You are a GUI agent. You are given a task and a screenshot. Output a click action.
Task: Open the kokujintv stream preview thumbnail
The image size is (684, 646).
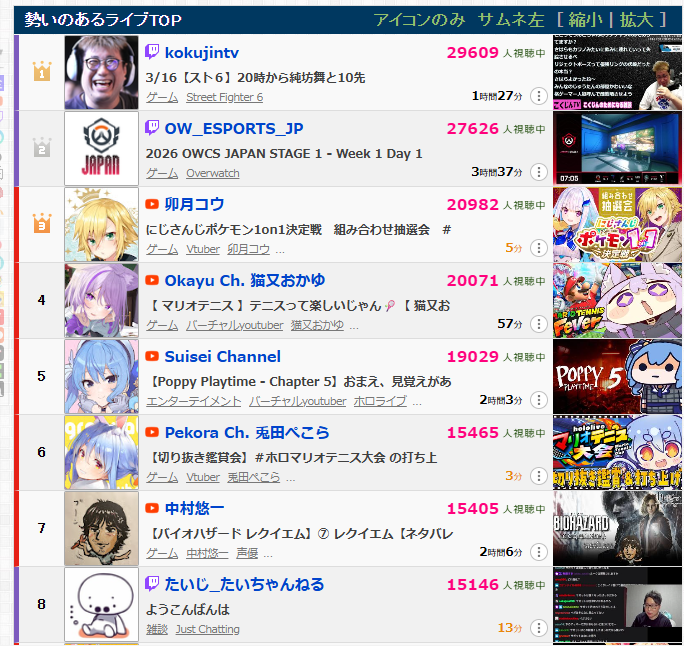click(x=617, y=72)
